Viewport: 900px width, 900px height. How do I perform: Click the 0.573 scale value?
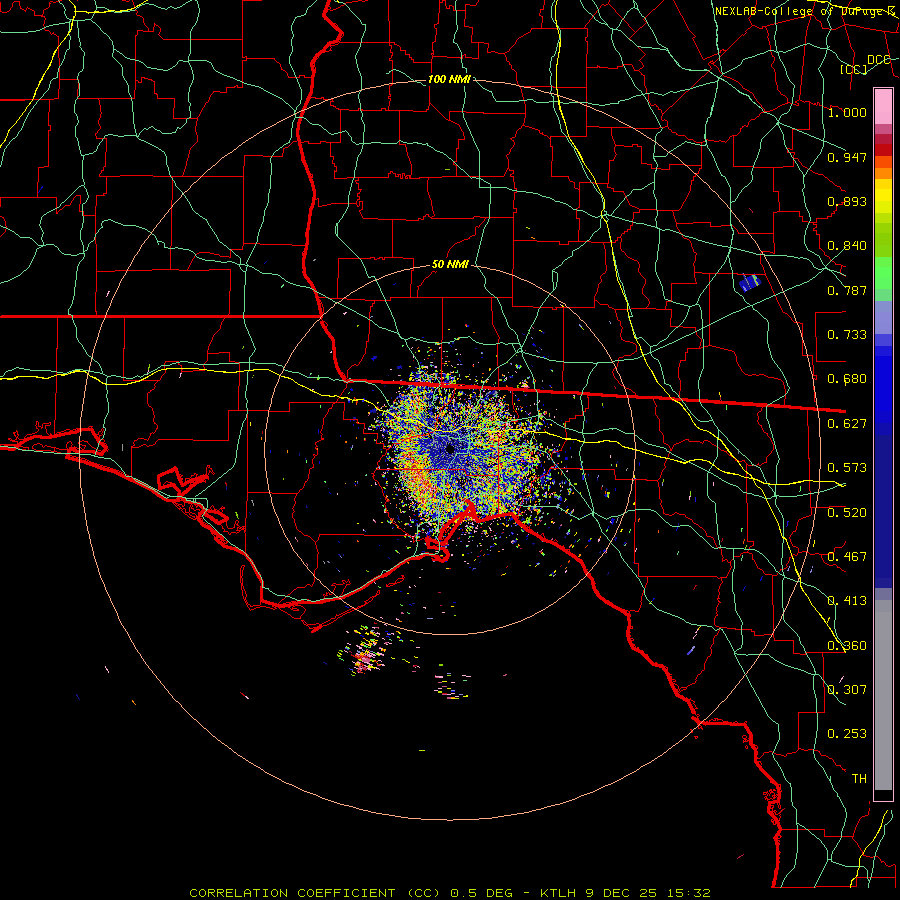coord(847,468)
